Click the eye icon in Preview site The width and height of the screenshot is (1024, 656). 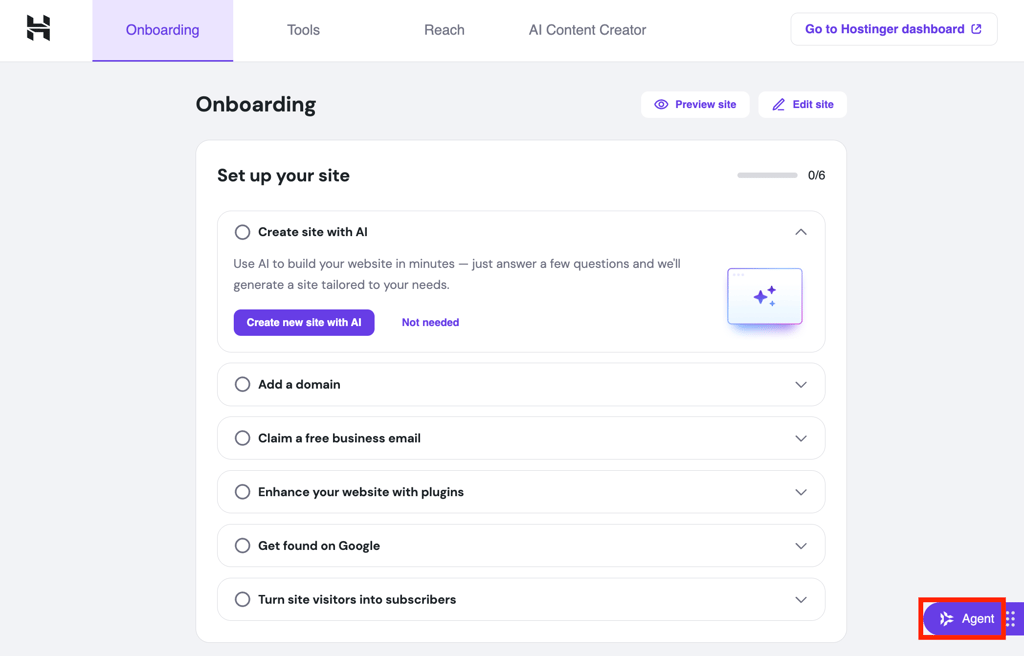[x=661, y=105]
